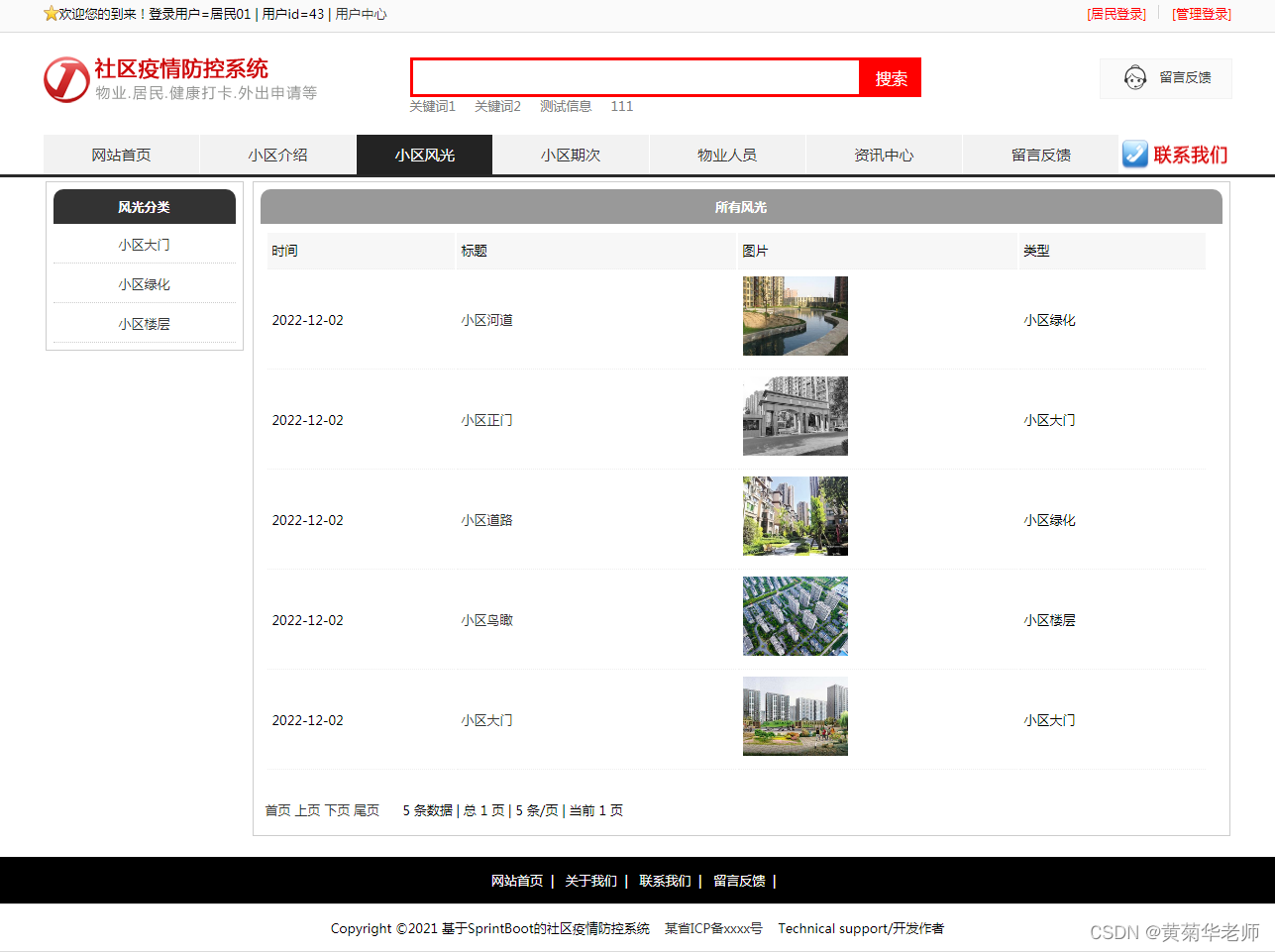Viewport: 1275px width, 952px height.
Task: Click the 所有风光 panel header
Action: (741, 207)
